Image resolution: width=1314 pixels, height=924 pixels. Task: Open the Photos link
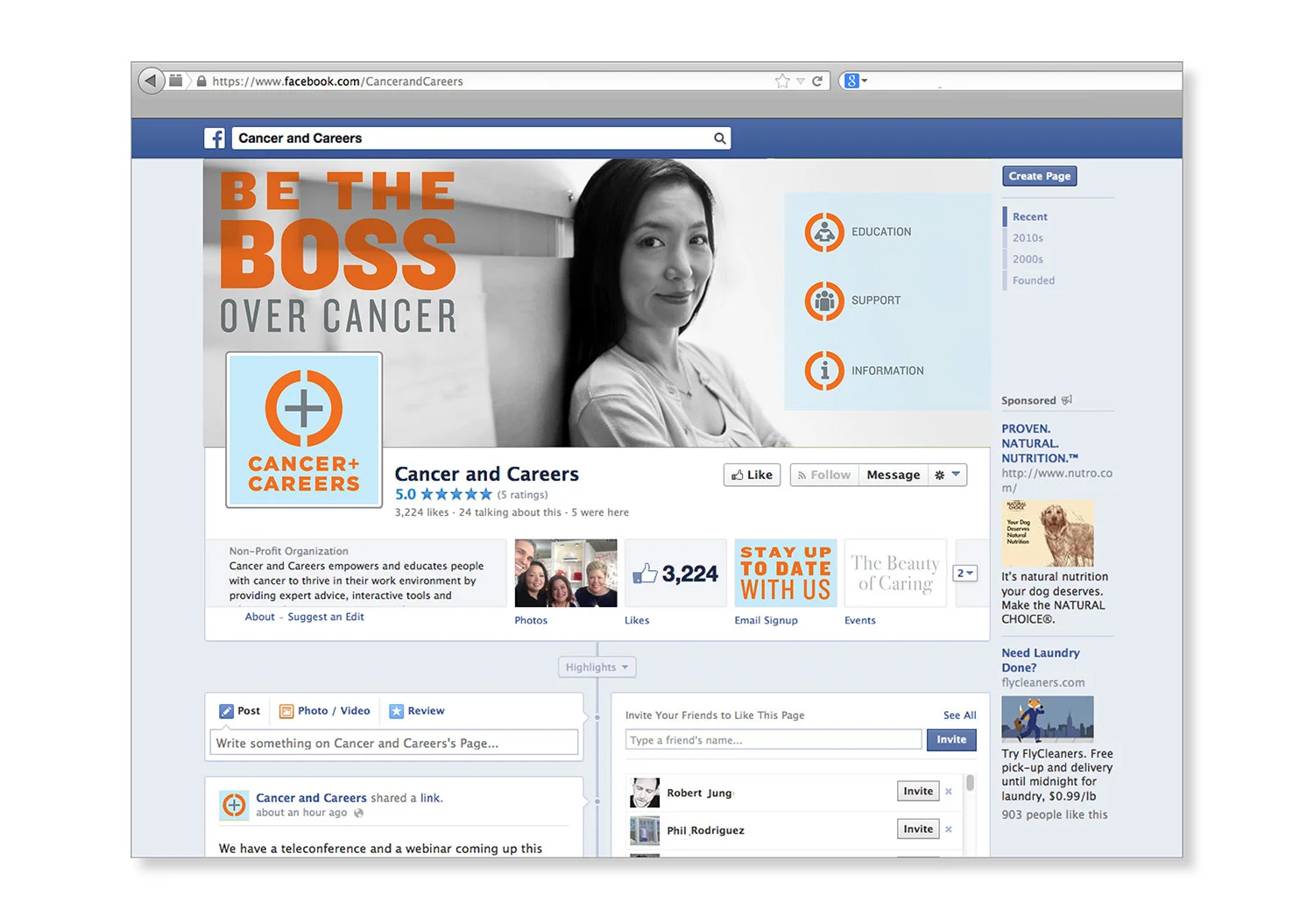(531, 621)
